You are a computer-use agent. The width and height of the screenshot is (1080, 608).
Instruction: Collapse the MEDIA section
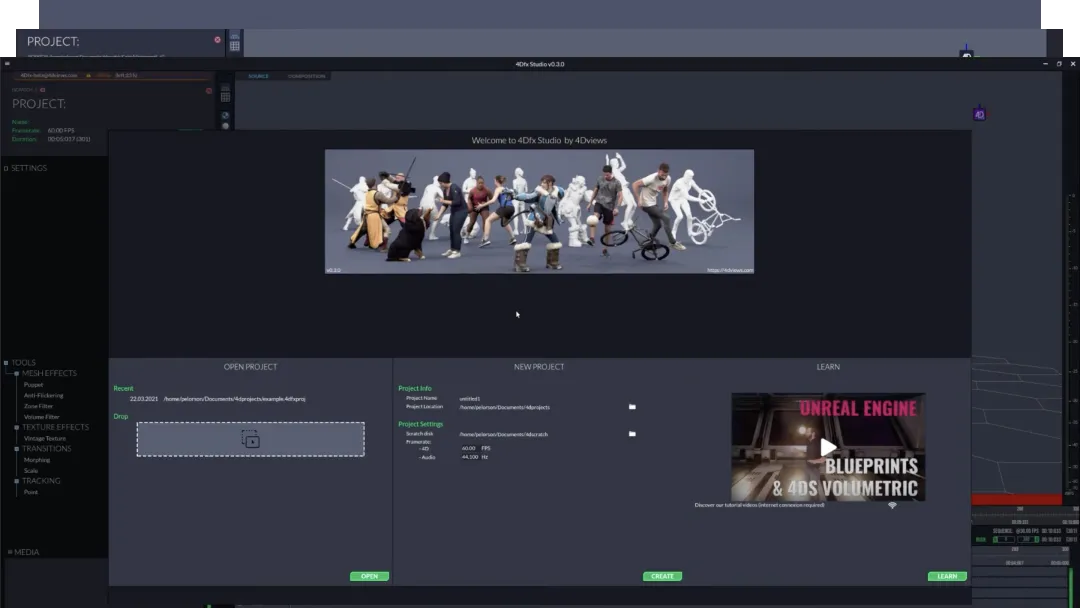[x=10, y=552]
